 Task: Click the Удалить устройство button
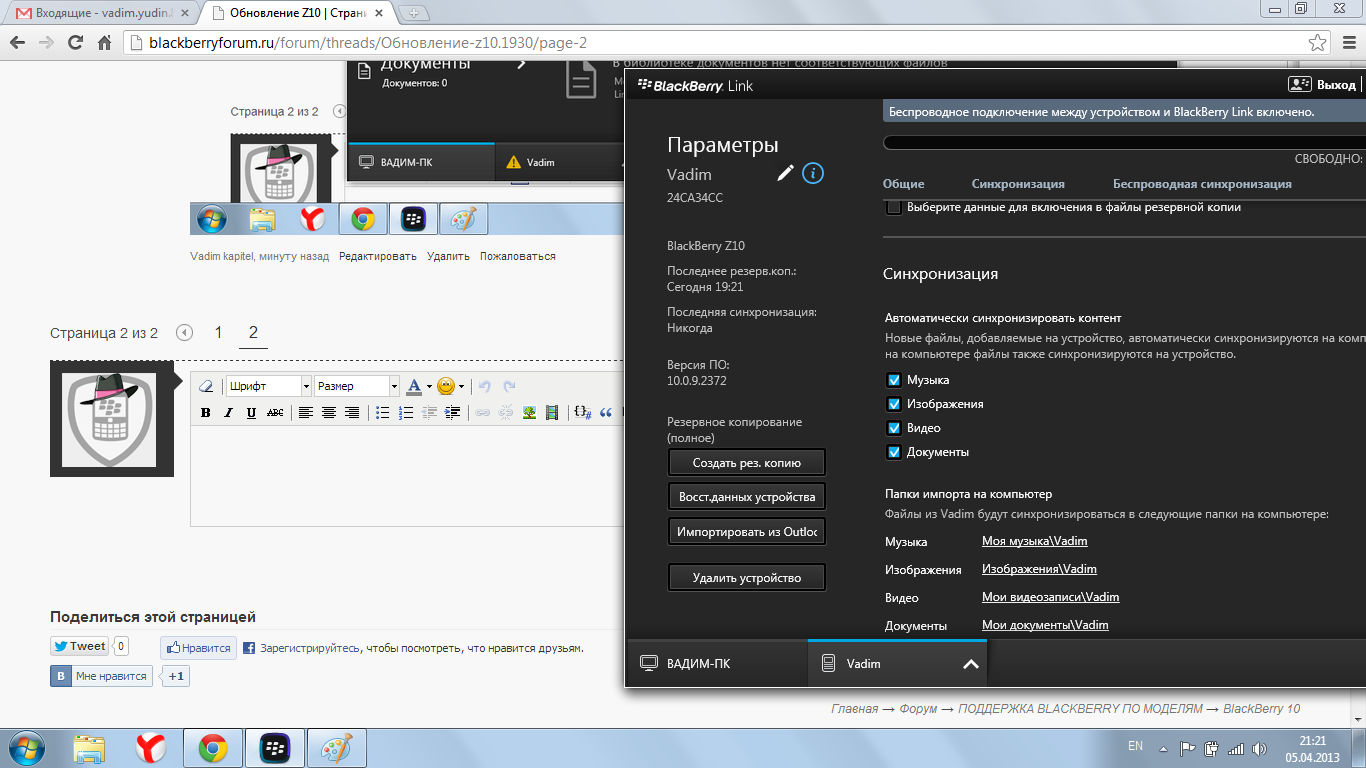coord(747,577)
